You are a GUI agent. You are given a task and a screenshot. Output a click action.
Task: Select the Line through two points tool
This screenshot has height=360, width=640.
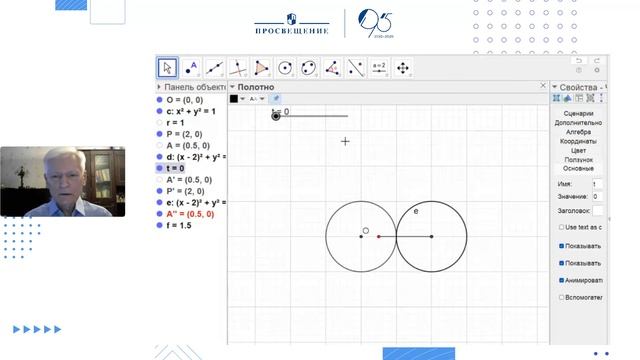coord(214,68)
